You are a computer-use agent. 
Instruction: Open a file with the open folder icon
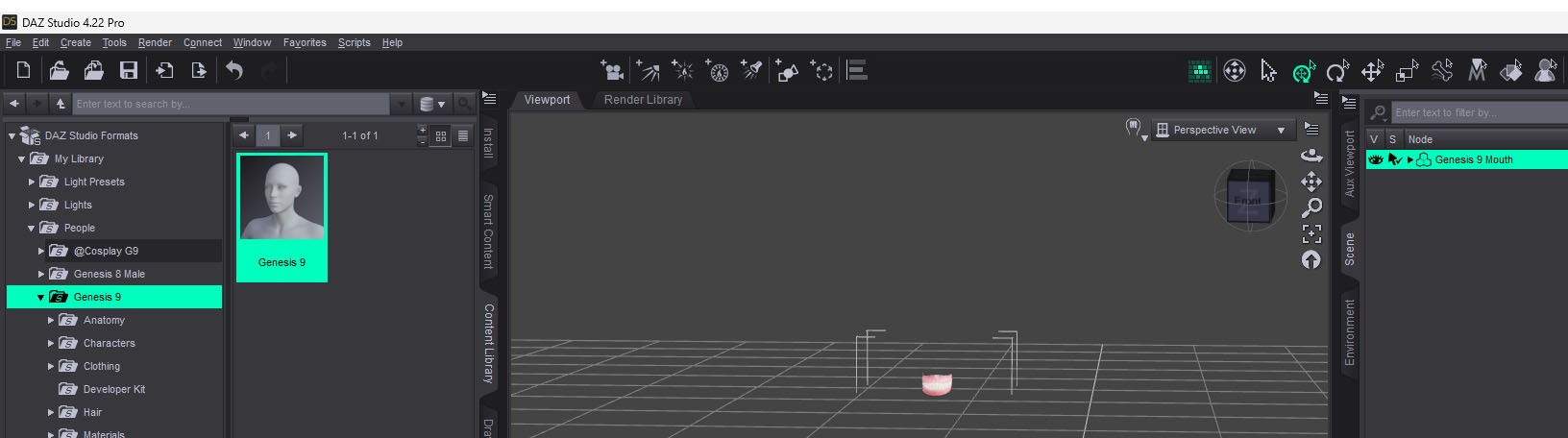[x=59, y=70]
